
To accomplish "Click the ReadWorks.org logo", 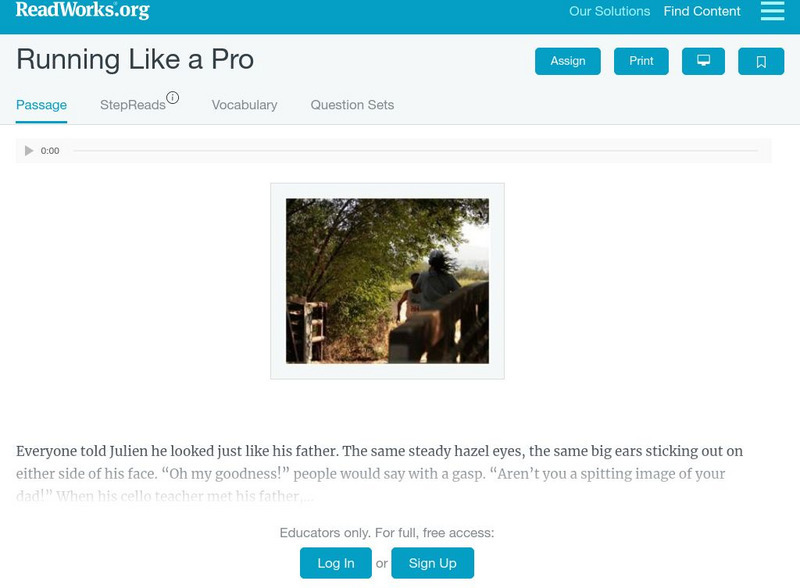I will 82,11.
